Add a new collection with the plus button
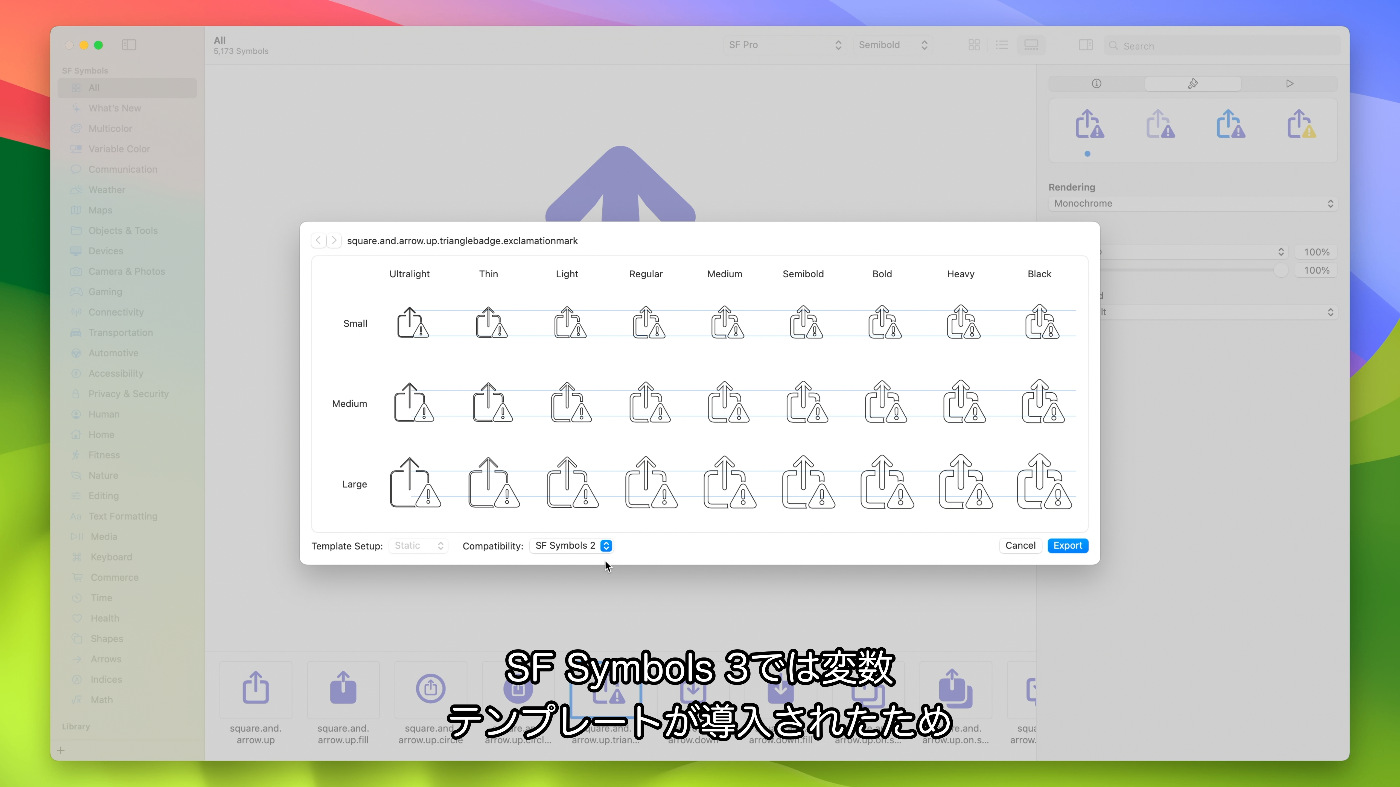Viewport: 1400px width, 787px height. 60,750
